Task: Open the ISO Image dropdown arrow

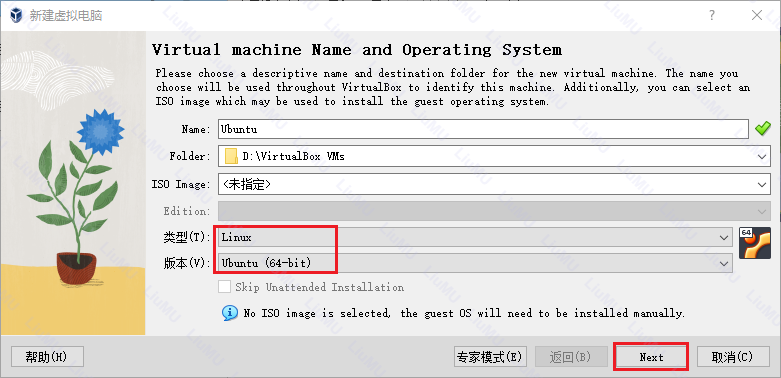Action: tap(762, 184)
